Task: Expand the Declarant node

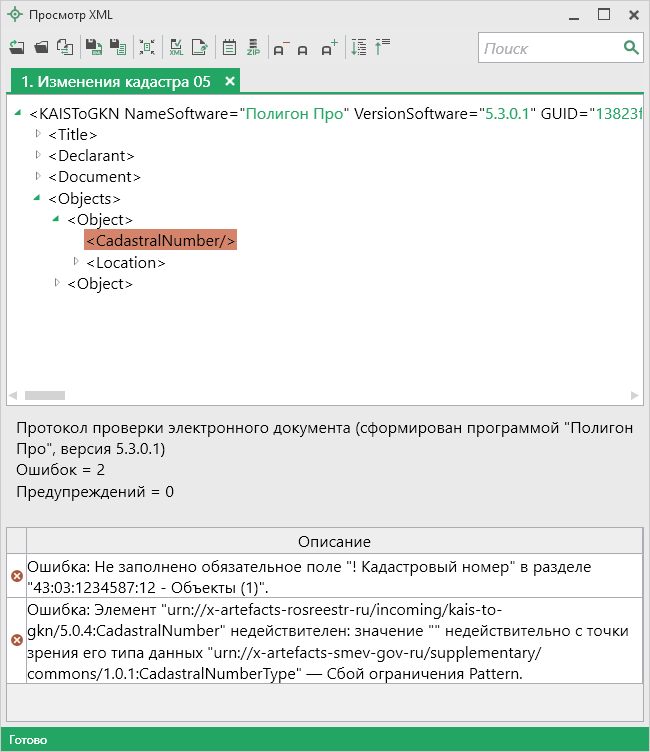Action: (x=38, y=155)
